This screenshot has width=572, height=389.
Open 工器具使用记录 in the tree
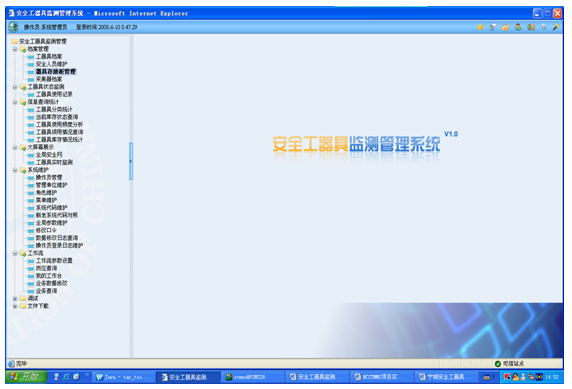(x=54, y=94)
